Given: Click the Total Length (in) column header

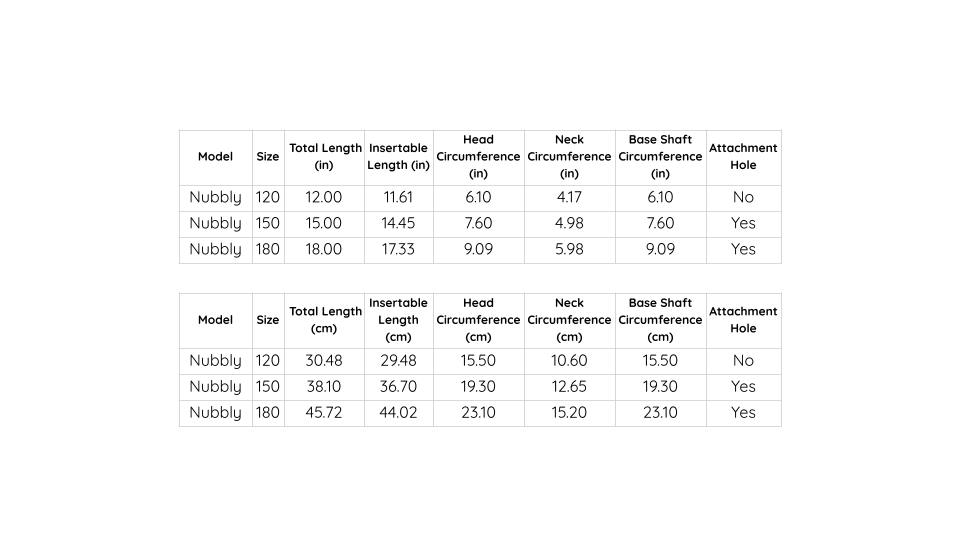Looking at the screenshot, I should pos(325,157).
